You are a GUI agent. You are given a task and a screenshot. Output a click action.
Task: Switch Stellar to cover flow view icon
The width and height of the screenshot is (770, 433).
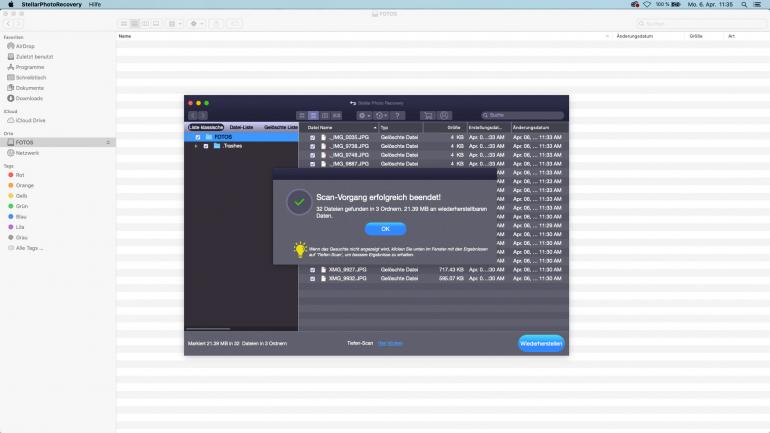(x=336, y=115)
